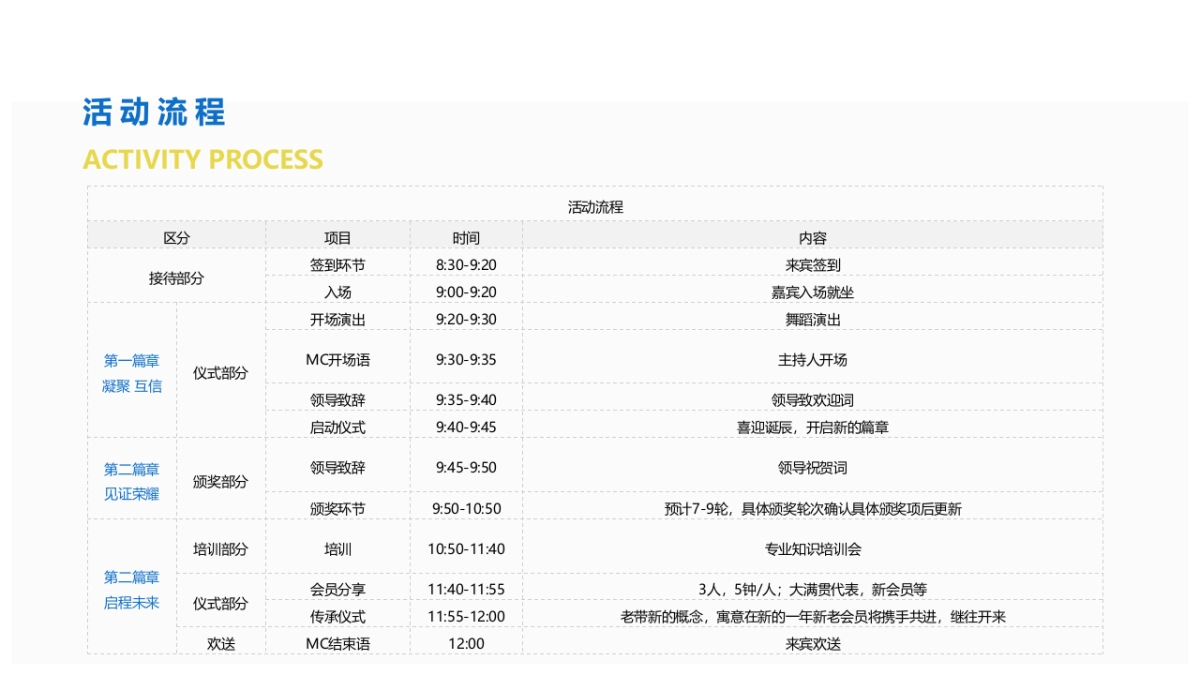This screenshot has height=675, width=1200.
Task: Select the 时间 column header cell
Action: pyautogui.click(x=466, y=236)
